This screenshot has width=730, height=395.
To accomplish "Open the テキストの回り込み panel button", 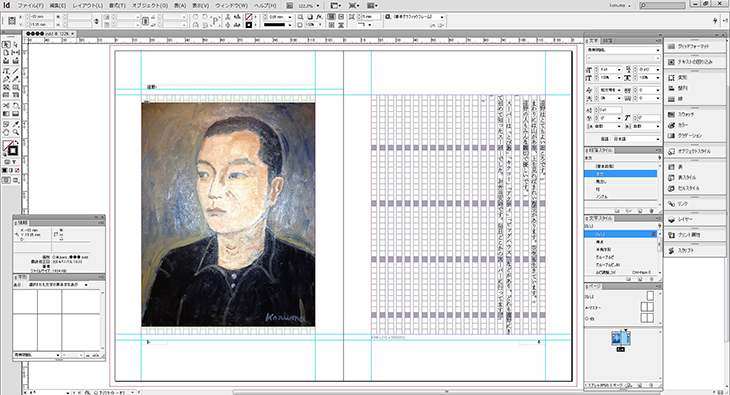I will tap(695, 61).
